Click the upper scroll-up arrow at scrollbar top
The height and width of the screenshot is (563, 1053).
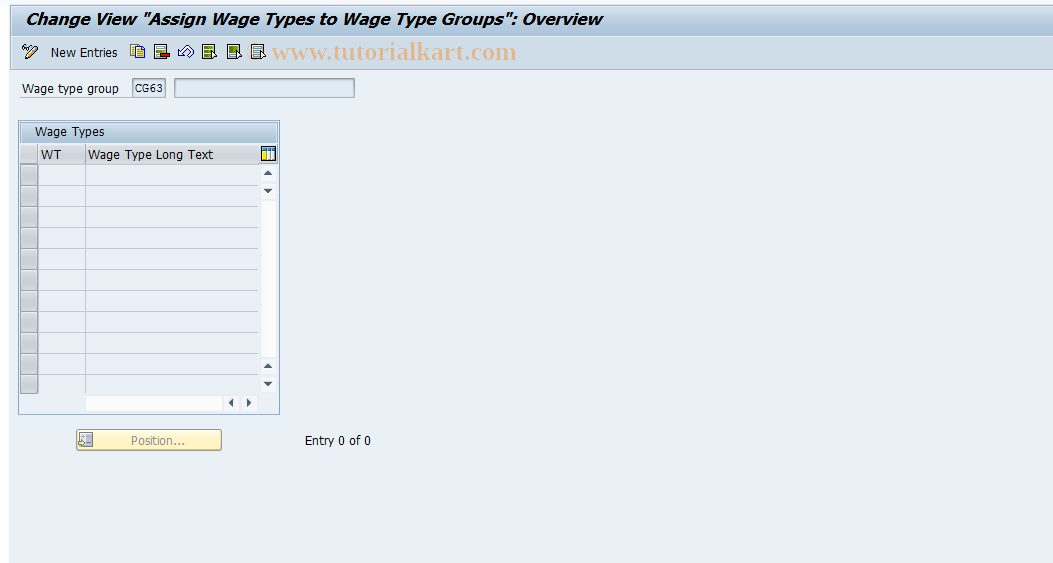(x=268, y=173)
